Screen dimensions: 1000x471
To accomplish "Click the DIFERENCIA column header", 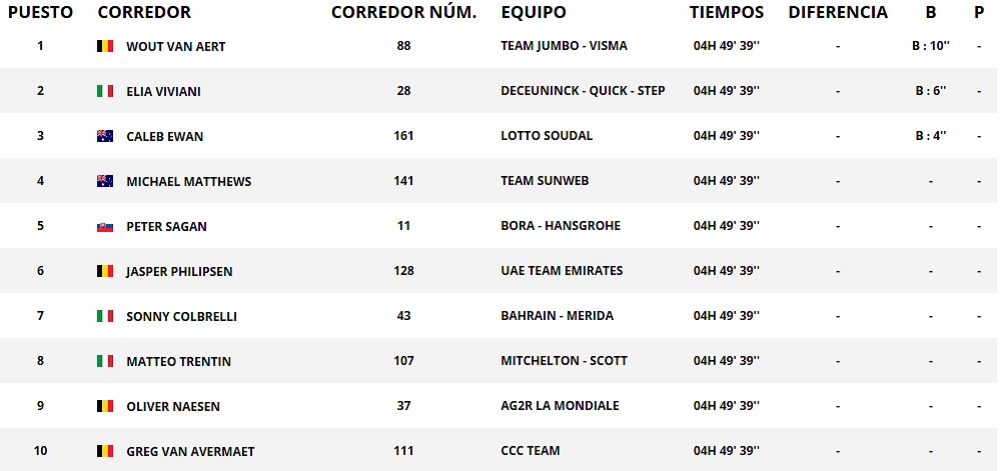I will [x=837, y=13].
